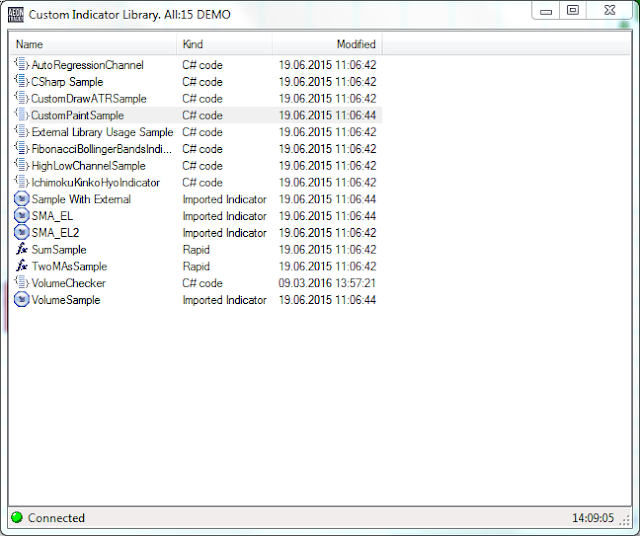Image resolution: width=640 pixels, height=536 pixels.
Task: Click the Connected status text
Action: point(56,518)
